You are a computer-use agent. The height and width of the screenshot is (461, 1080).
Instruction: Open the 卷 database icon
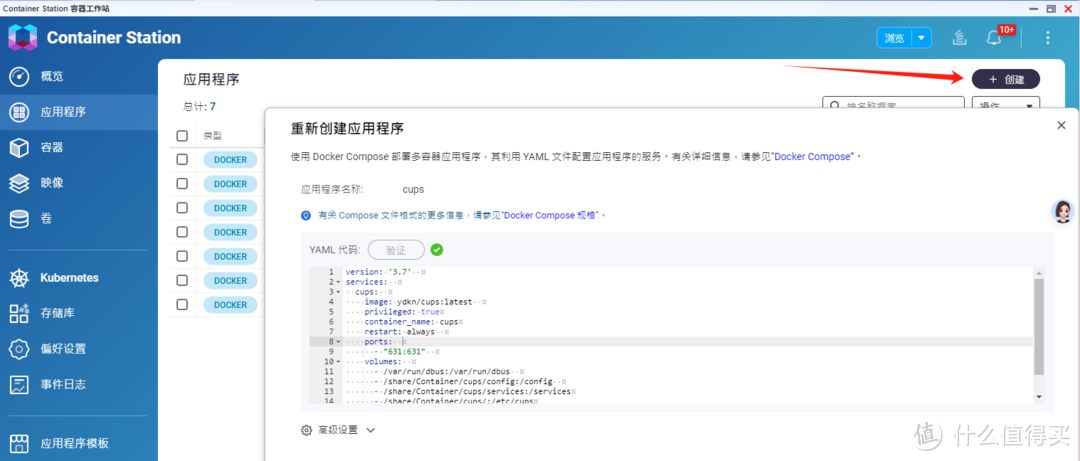(x=19, y=219)
